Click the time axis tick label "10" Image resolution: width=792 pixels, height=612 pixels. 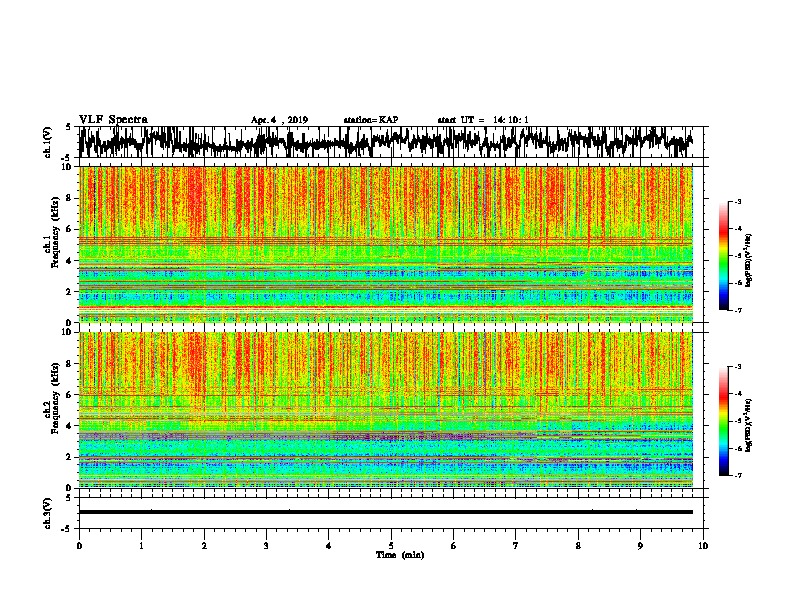coord(703,546)
